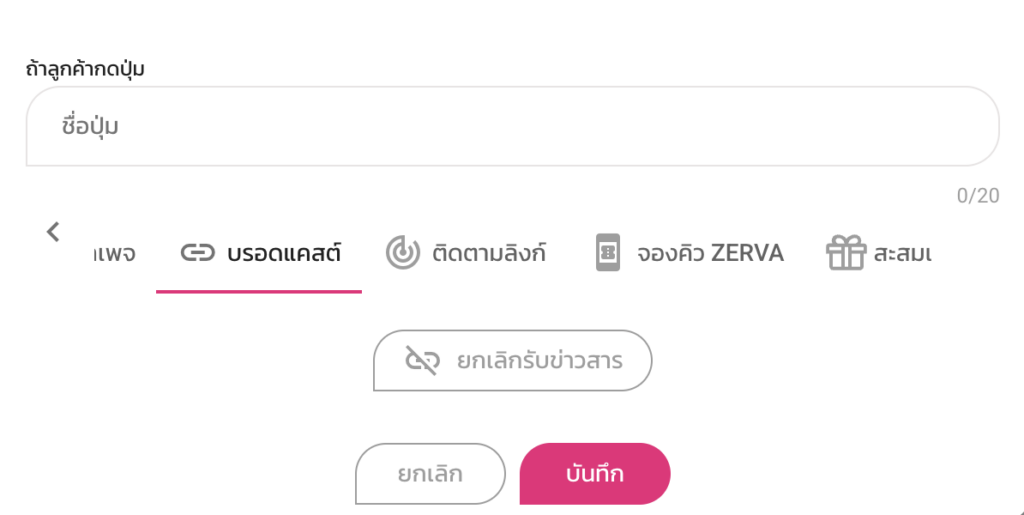Save with the pink บันทึก button
The height and width of the screenshot is (515, 1024).
pos(595,473)
